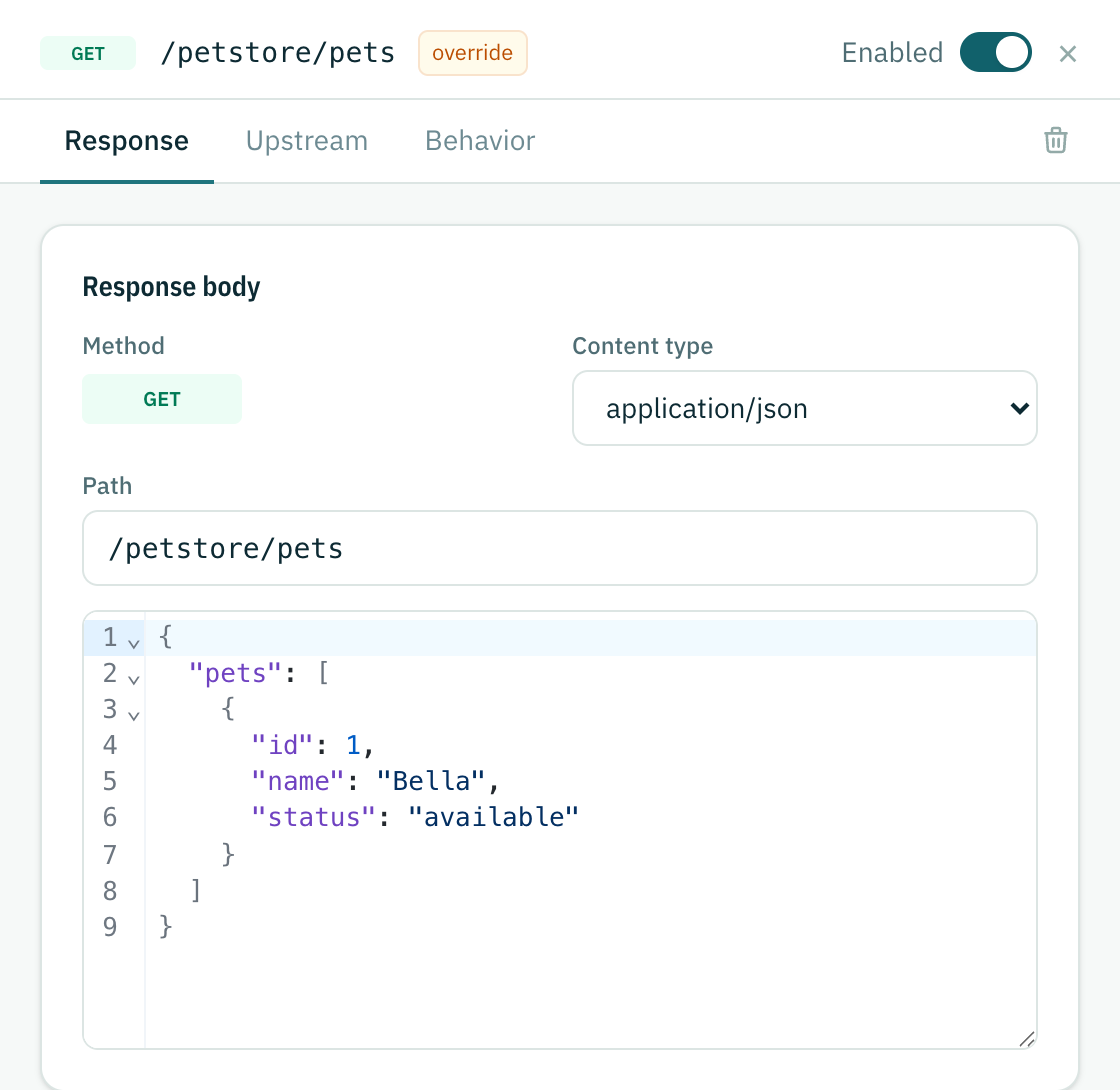Click the Content type label
1120x1090 pixels.
tap(642, 346)
